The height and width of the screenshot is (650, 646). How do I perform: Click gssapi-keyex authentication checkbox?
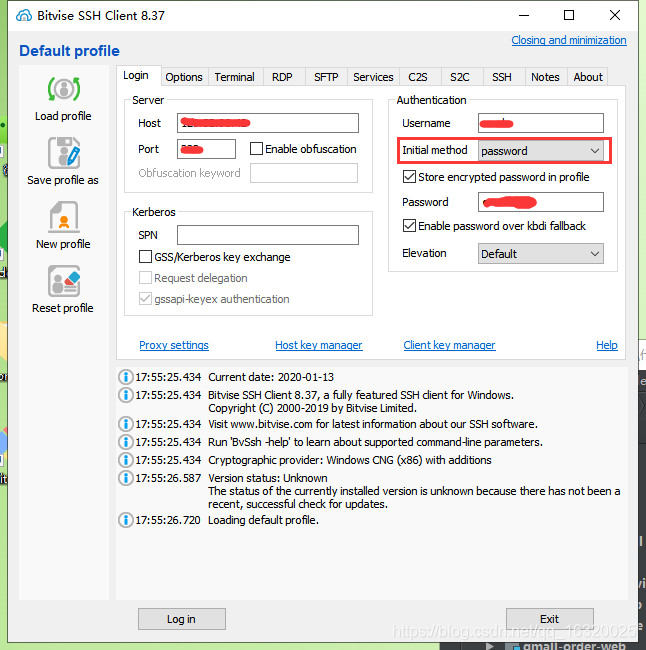point(145,298)
